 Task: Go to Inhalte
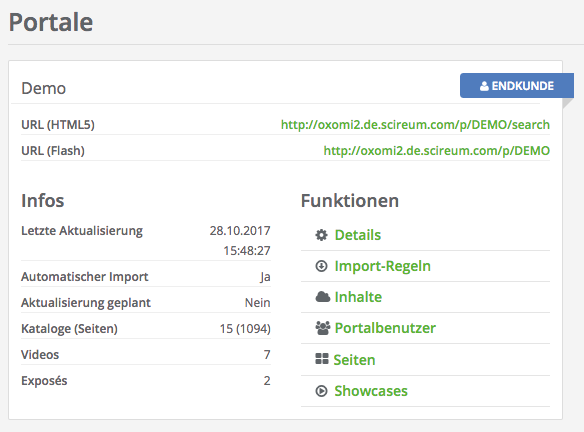click(358, 297)
